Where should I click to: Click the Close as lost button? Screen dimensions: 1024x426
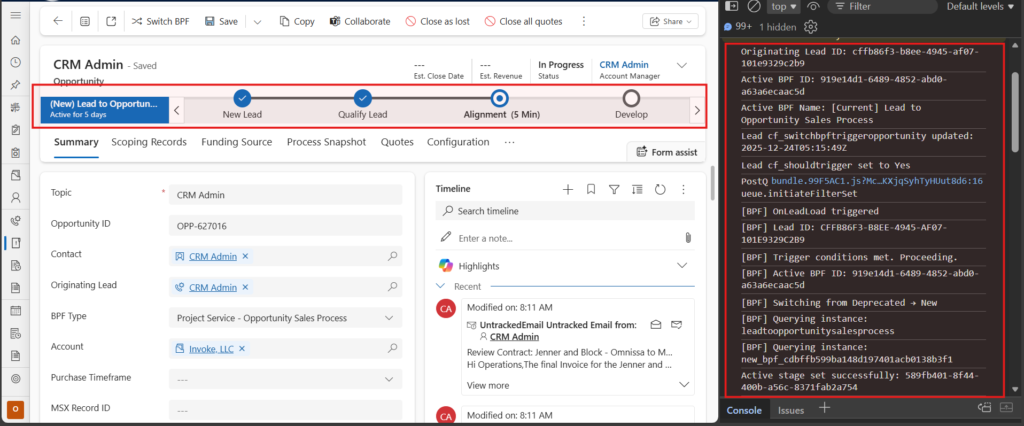pyautogui.click(x=438, y=21)
